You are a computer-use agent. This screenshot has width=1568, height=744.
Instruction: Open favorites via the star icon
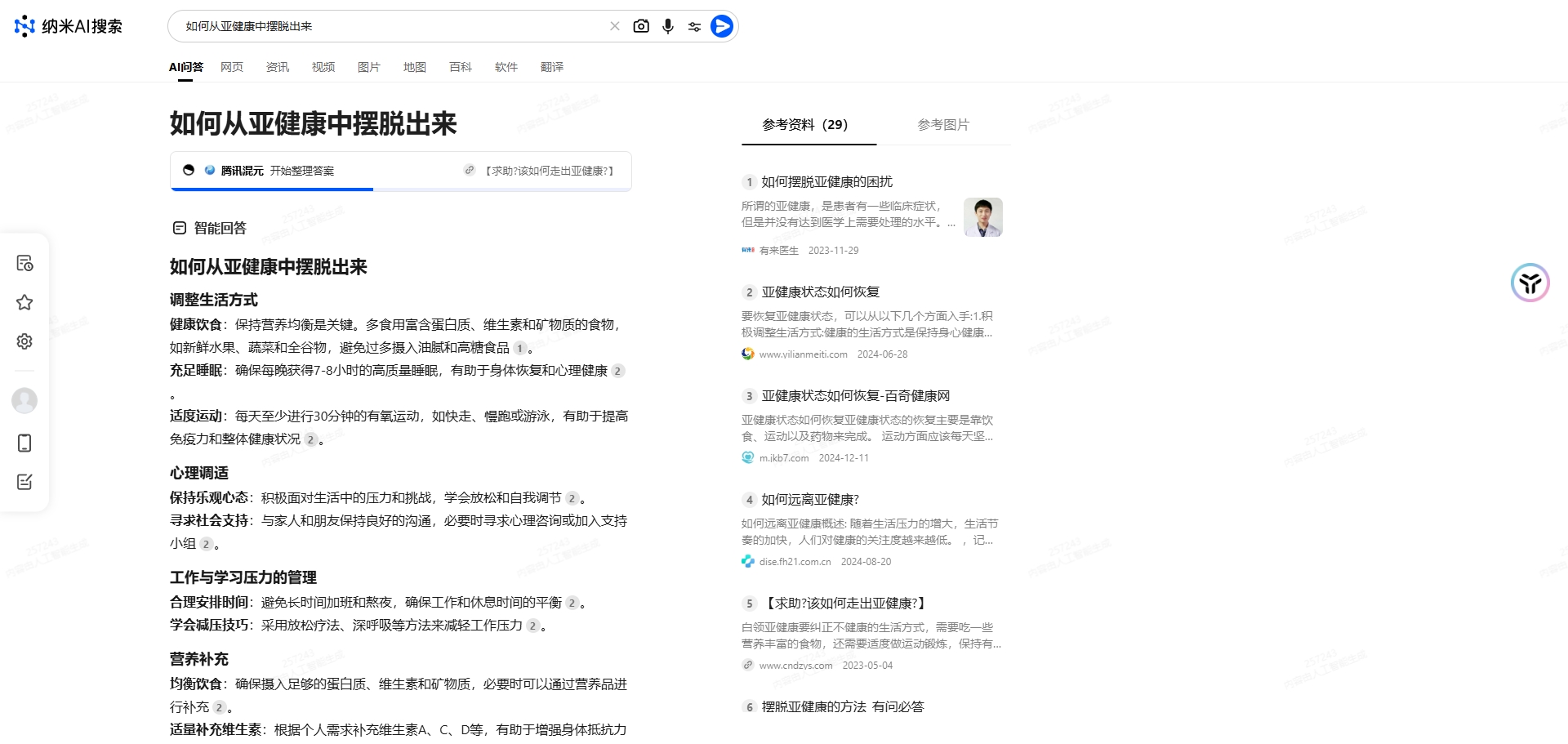(x=24, y=302)
